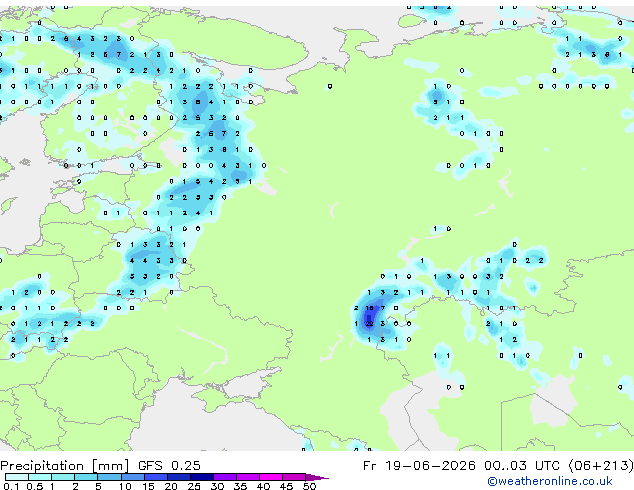Click the 5–10 mm legend color box
Viewport: 634px width, 490px height.
coord(109,477)
